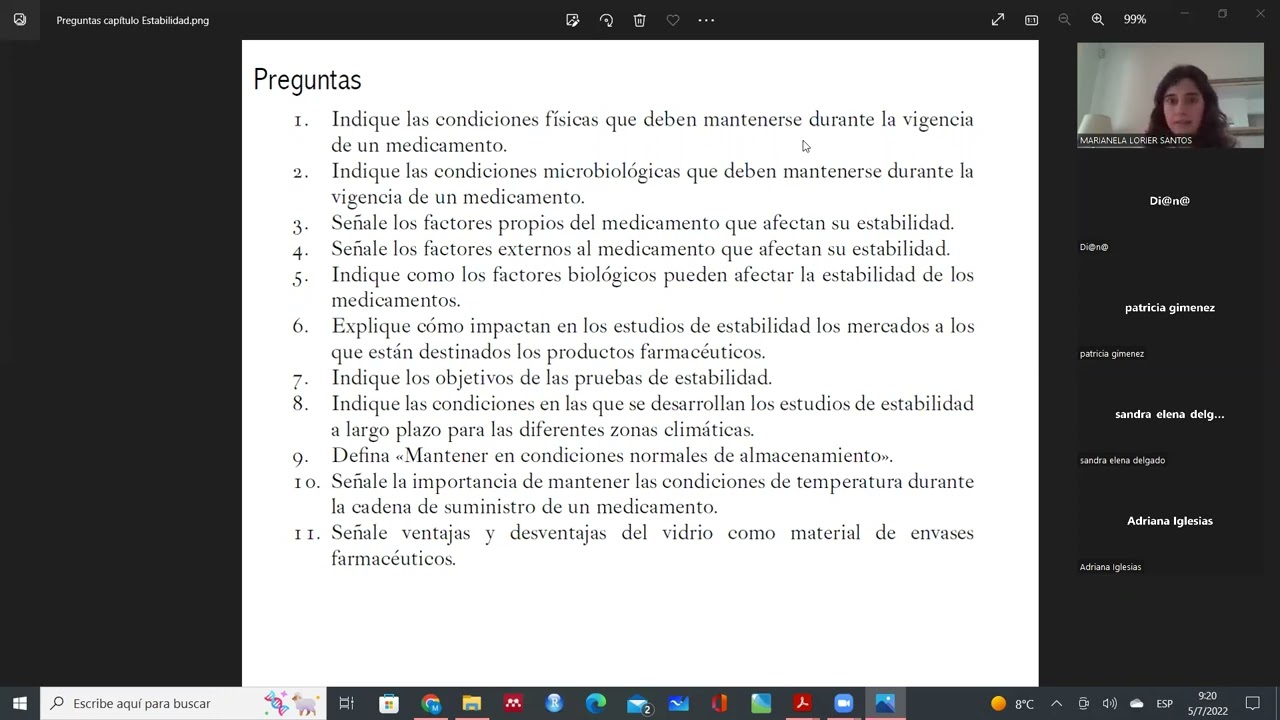Select Marianela Lorier Santos video thumbnail
The image size is (1280, 720).
pos(1170,95)
